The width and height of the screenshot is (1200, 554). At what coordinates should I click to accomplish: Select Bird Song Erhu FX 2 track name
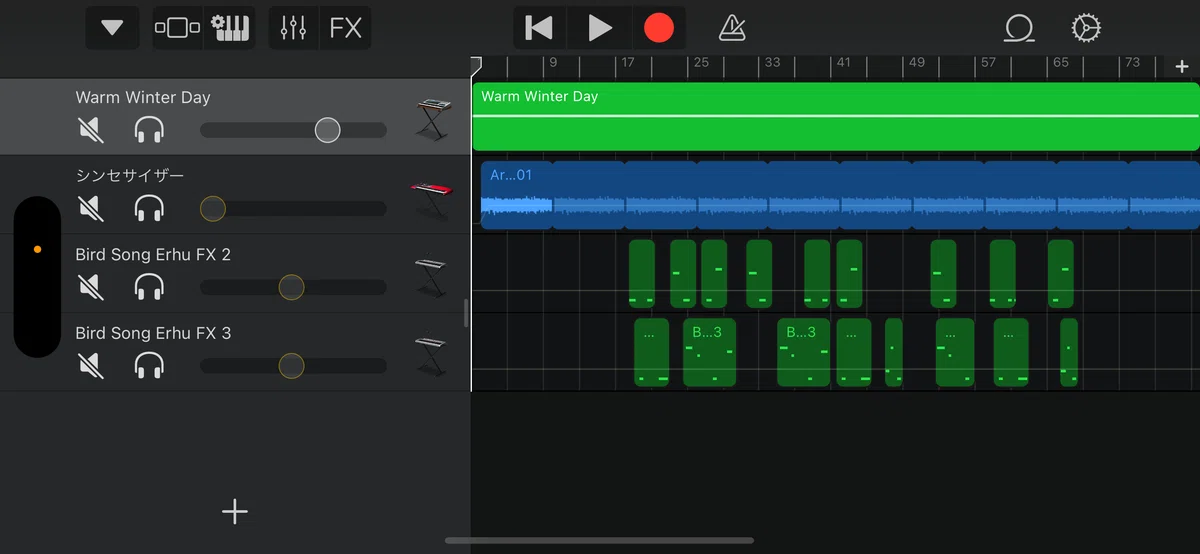tap(153, 255)
